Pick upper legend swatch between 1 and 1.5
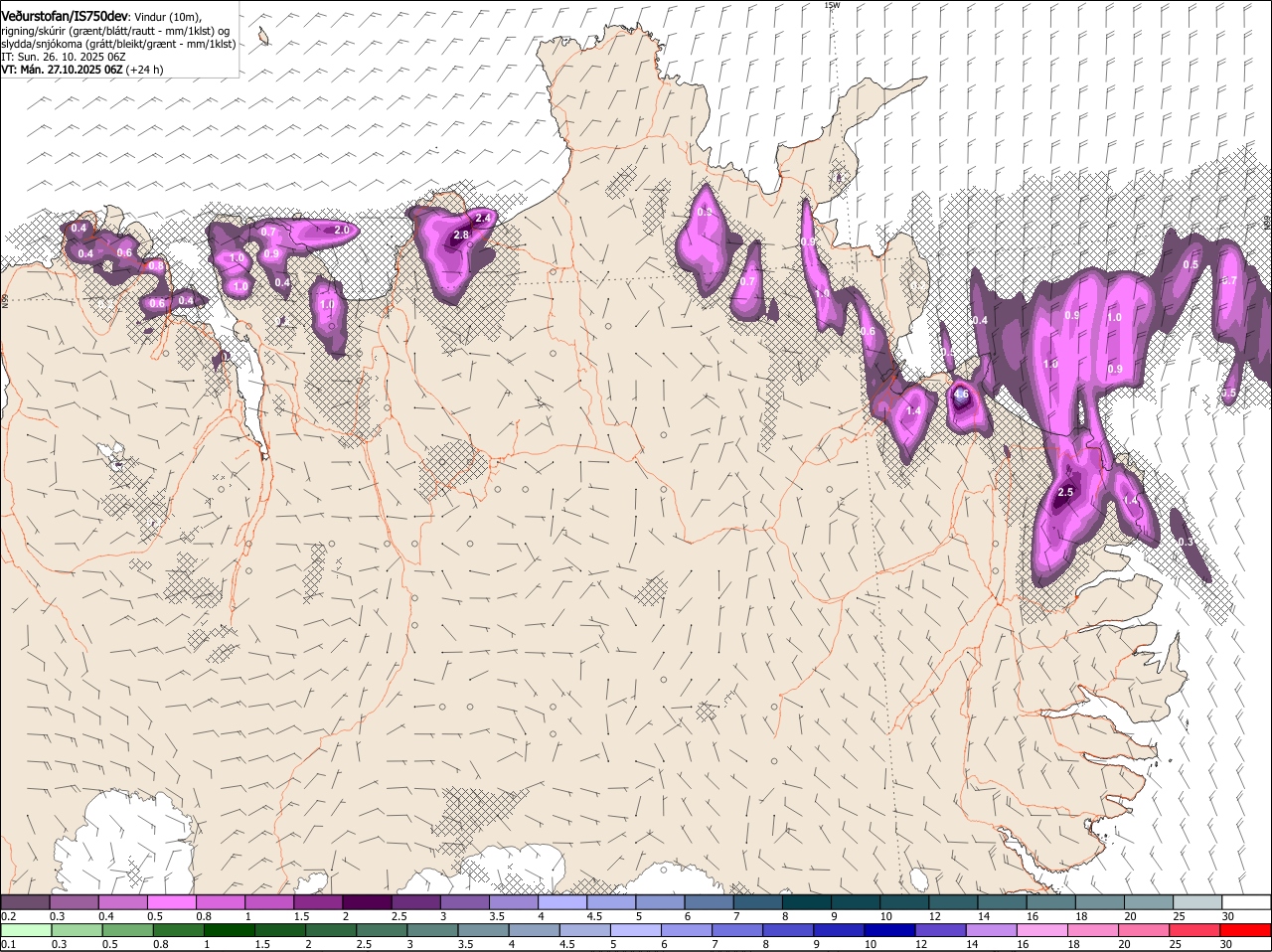1272x952 pixels. [x=268, y=901]
